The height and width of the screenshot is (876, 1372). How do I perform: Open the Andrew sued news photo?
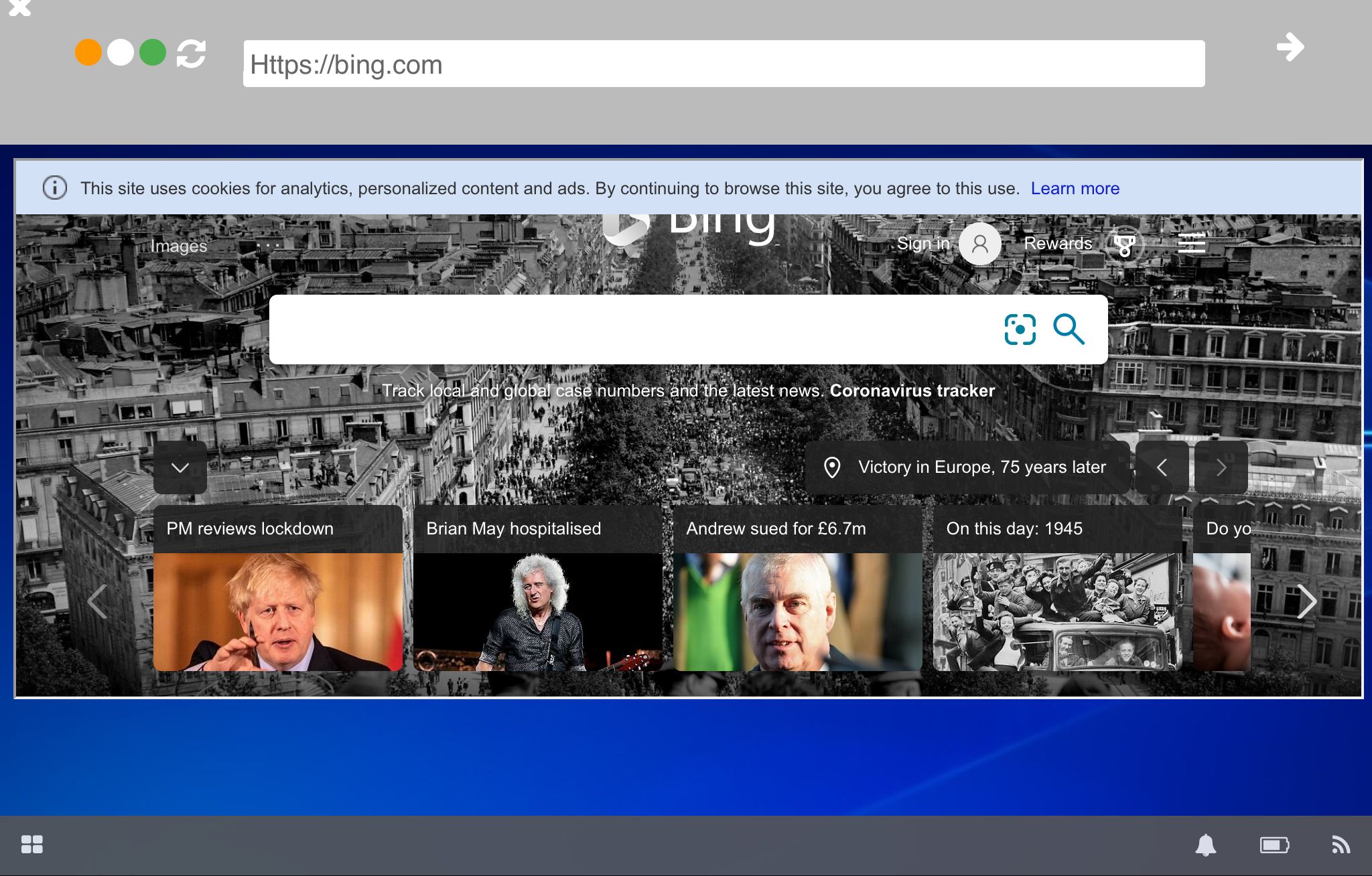pyautogui.click(x=798, y=612)
